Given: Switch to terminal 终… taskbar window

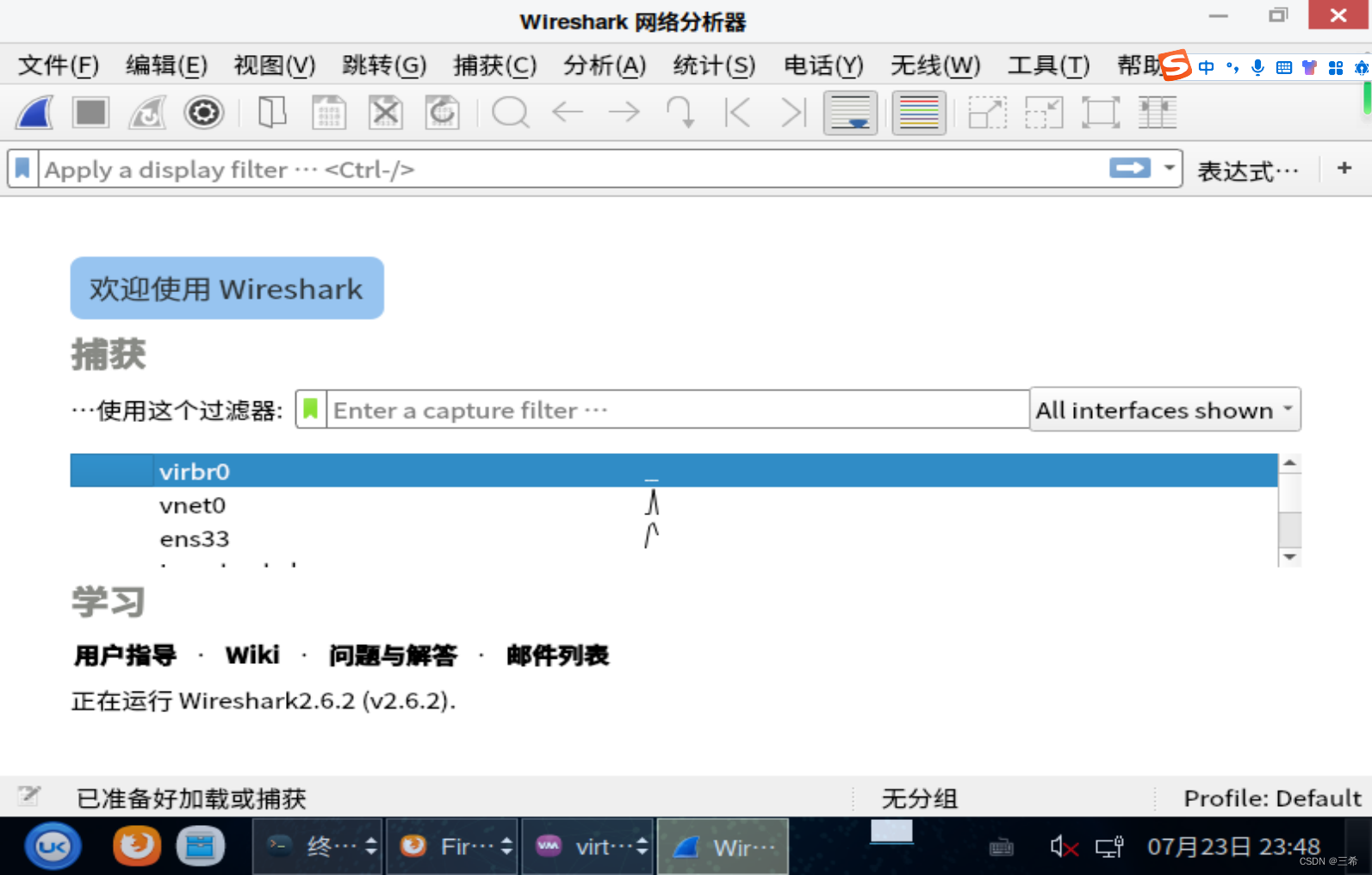Looking at the screenshot, I should (318, 847).
